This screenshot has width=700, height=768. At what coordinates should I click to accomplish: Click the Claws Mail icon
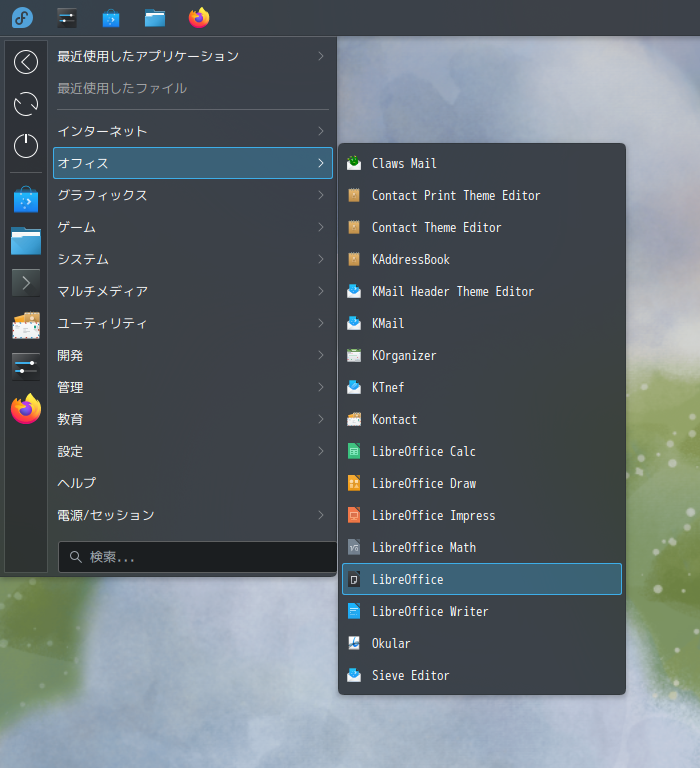pos(354,163)
